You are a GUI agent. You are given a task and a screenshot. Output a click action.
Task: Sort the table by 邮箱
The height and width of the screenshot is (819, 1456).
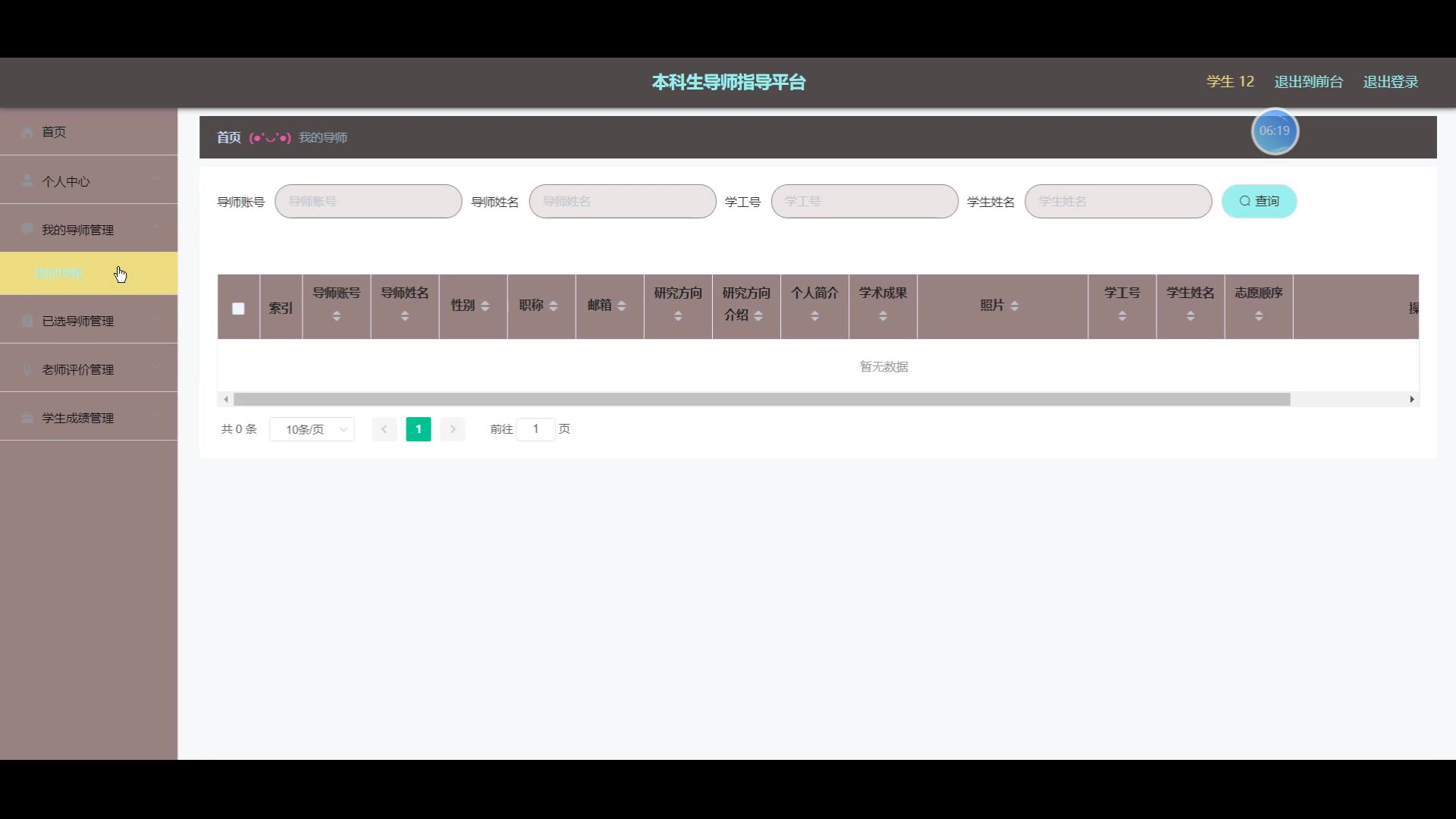622,306
